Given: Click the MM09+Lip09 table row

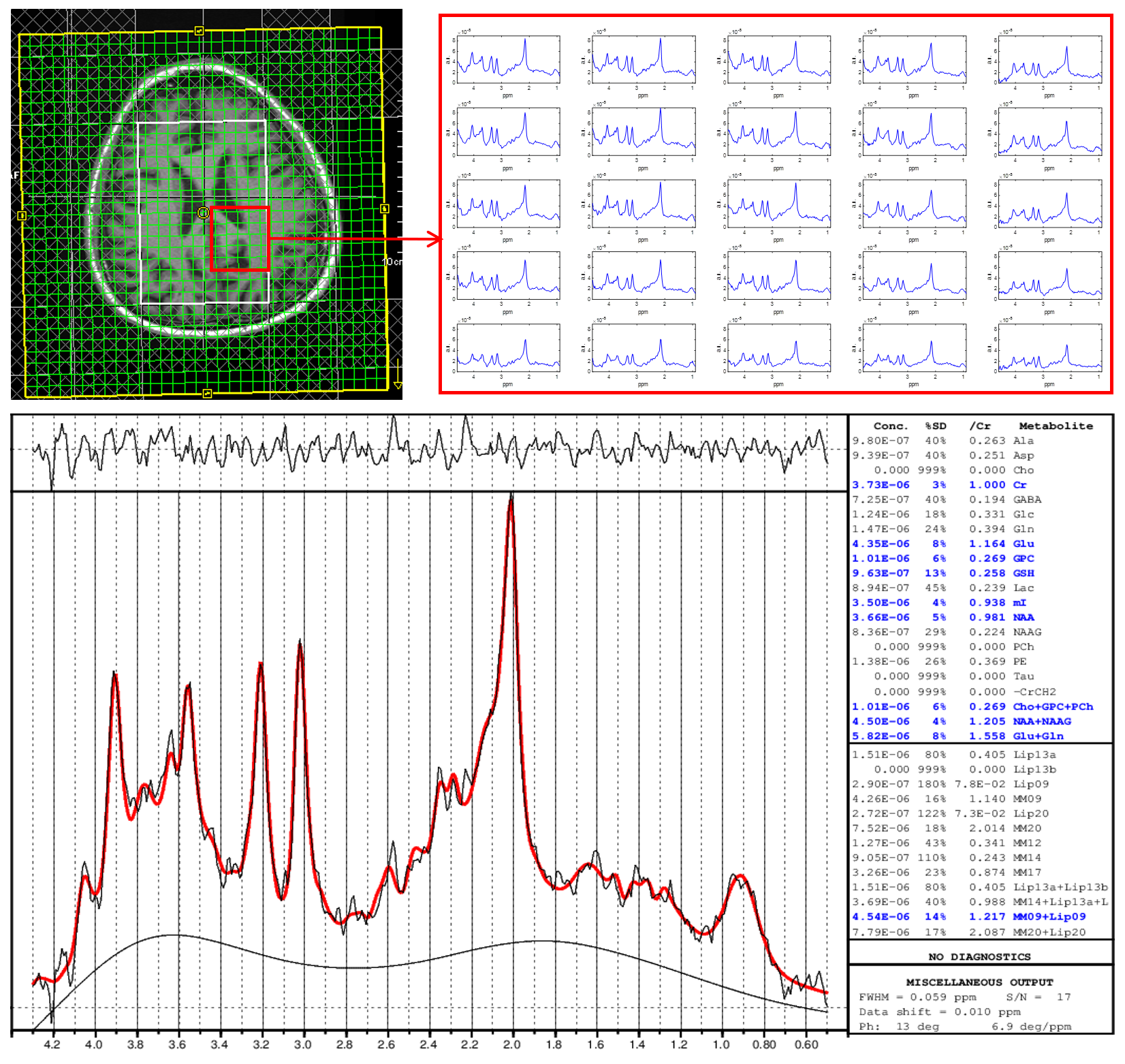Looking at the screenshot, I should 979,917.
